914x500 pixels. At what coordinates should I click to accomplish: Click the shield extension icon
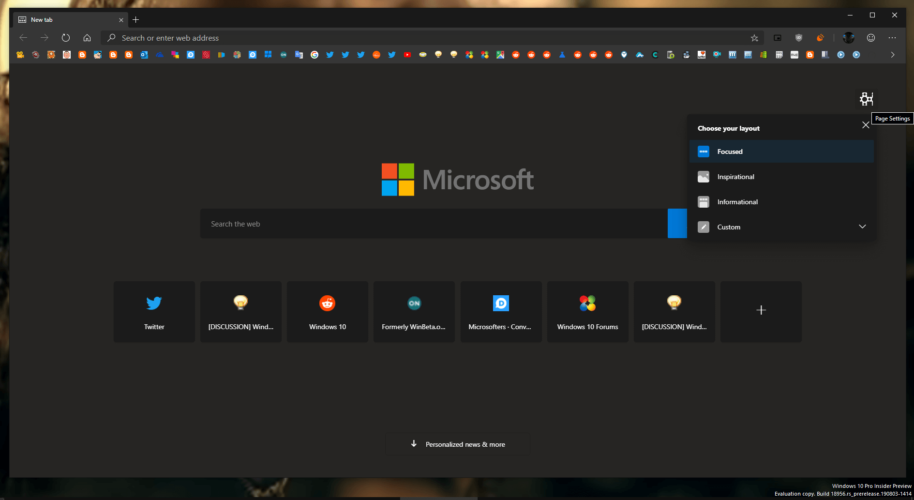click(x=799, y=38)
